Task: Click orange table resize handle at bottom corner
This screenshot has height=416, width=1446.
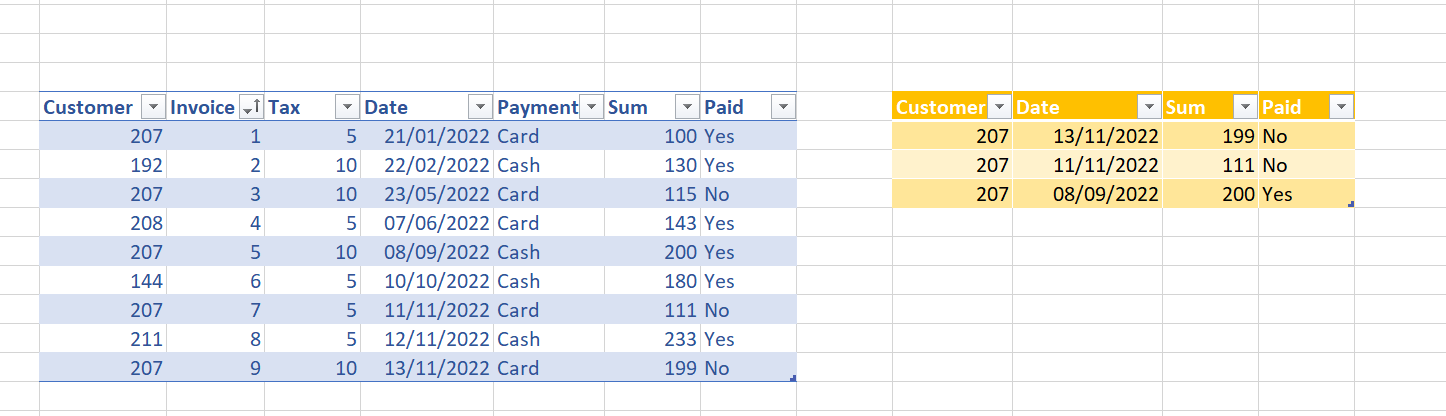Action: click(1351, 204)
